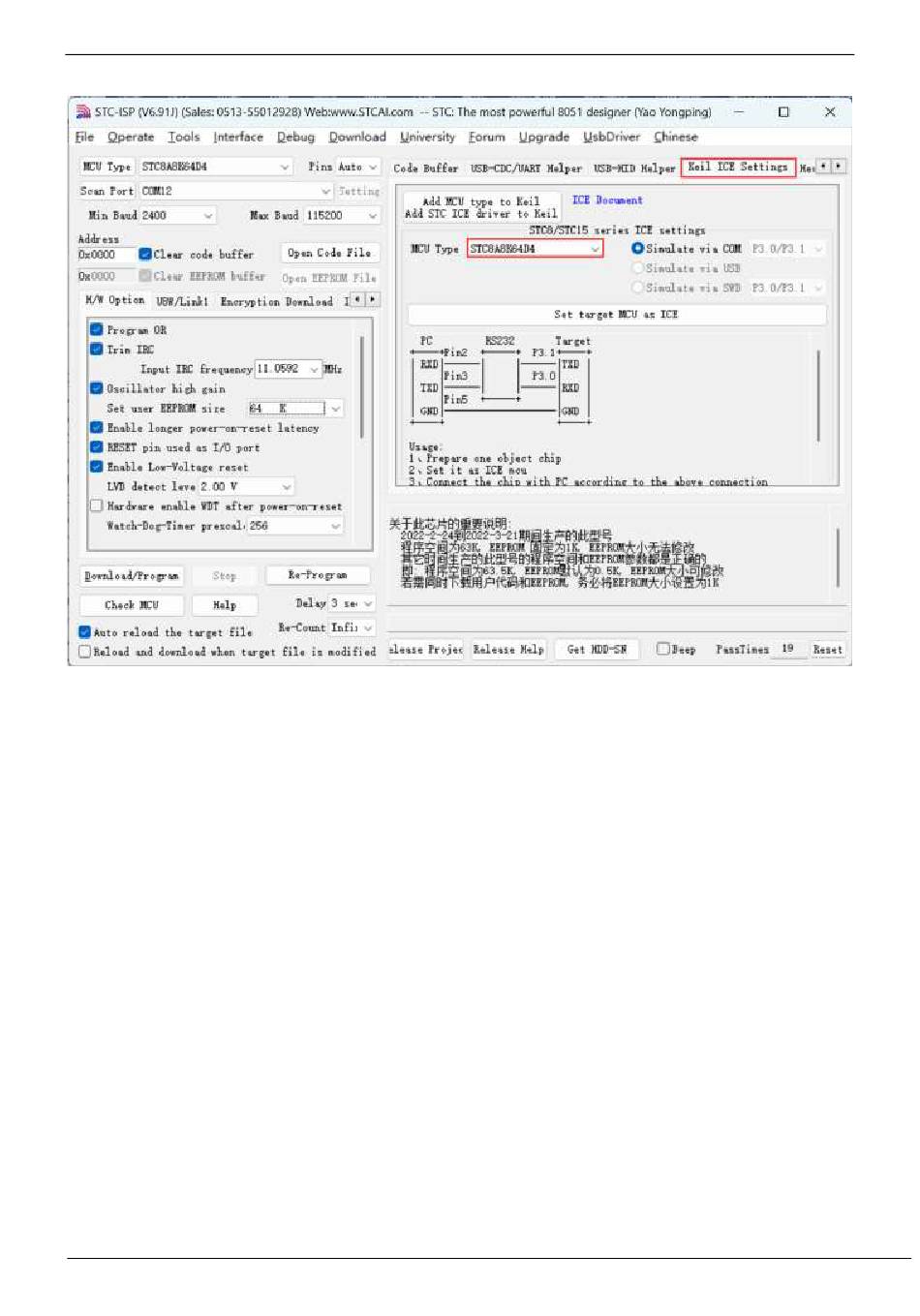
Task: Click the Help button
Action: click(x=225, y=605)
